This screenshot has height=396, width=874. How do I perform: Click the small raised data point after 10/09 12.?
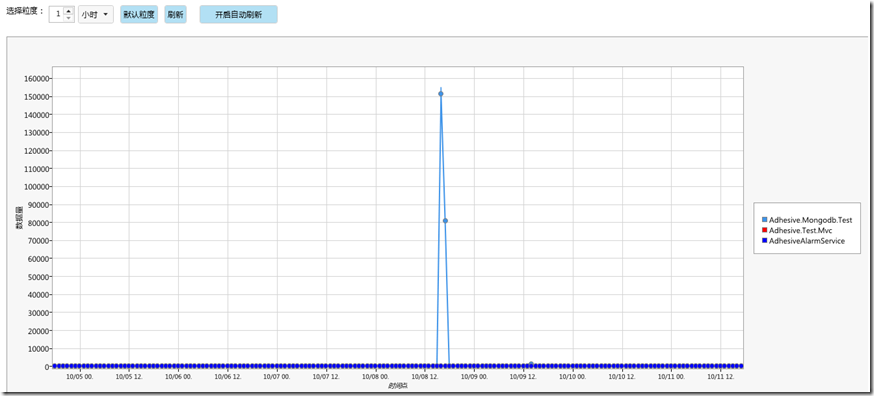(x=531, y=364)
